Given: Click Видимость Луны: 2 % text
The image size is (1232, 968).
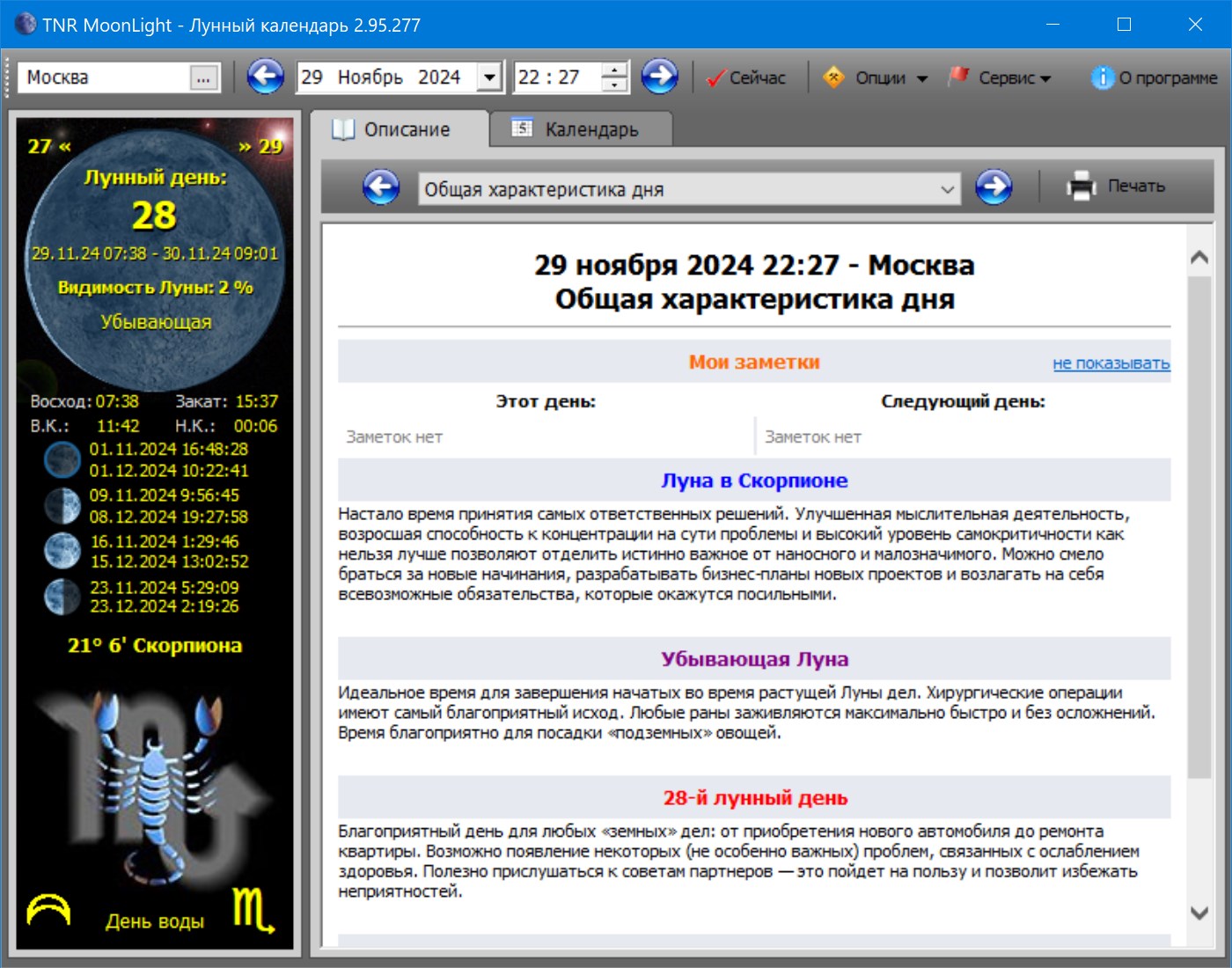Looking at the screenshot, I should 155,287.
